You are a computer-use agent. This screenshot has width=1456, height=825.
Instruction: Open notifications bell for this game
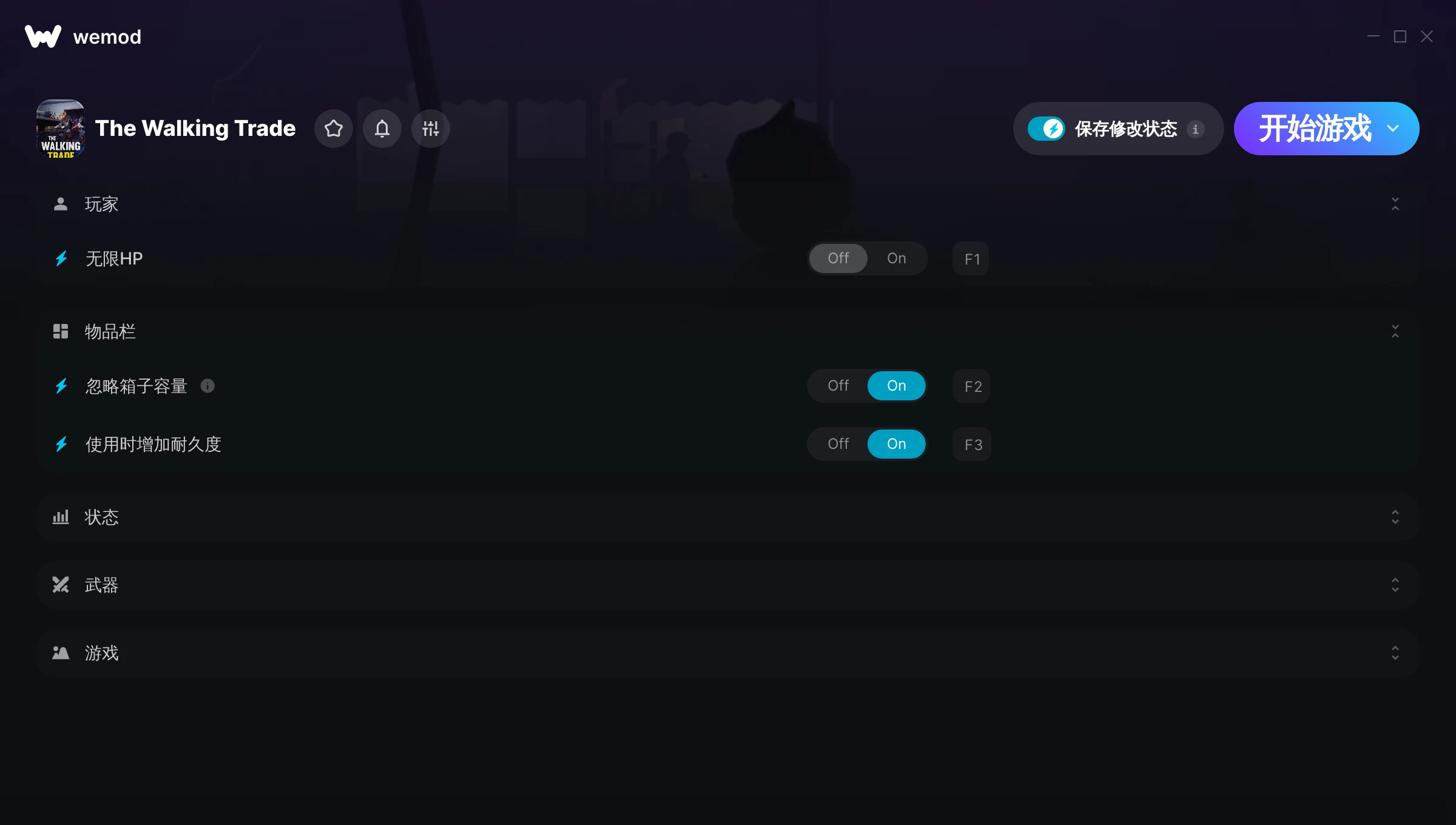(382, 129)
